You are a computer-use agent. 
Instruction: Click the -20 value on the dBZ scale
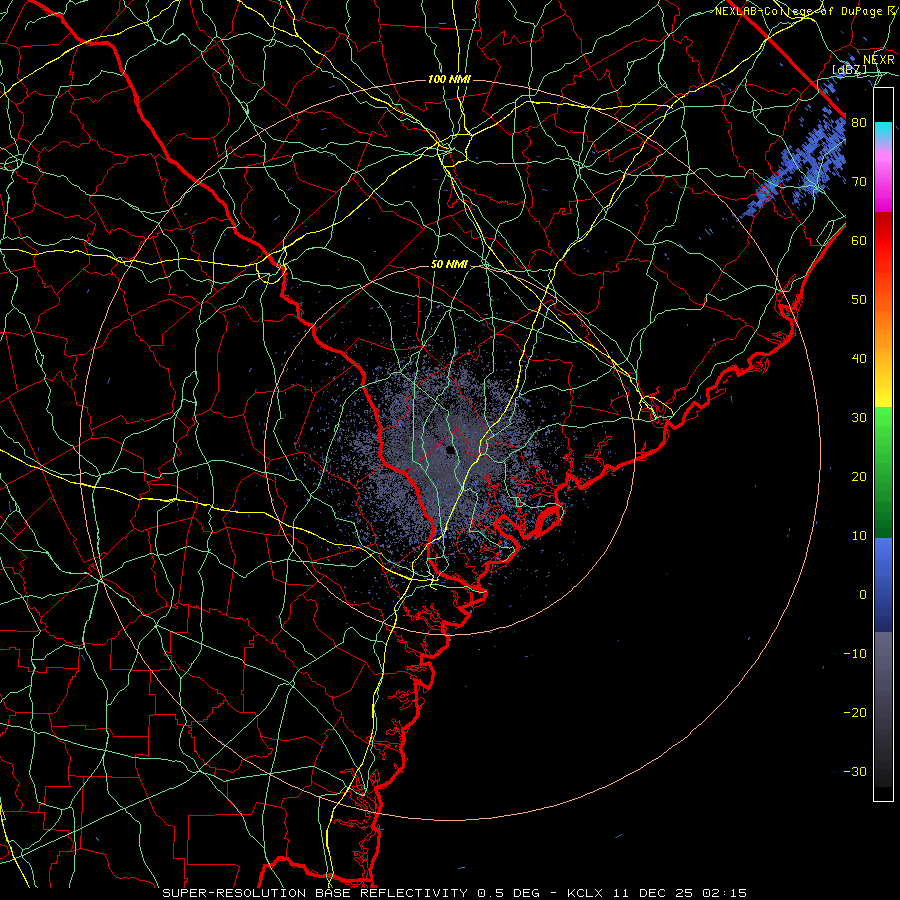tap(855, 713)
